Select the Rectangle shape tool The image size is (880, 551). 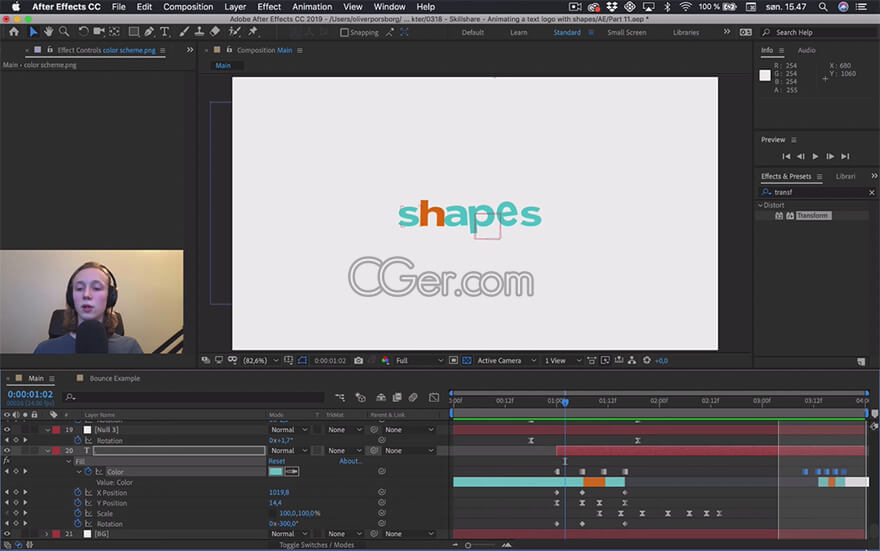pos(134,32)
